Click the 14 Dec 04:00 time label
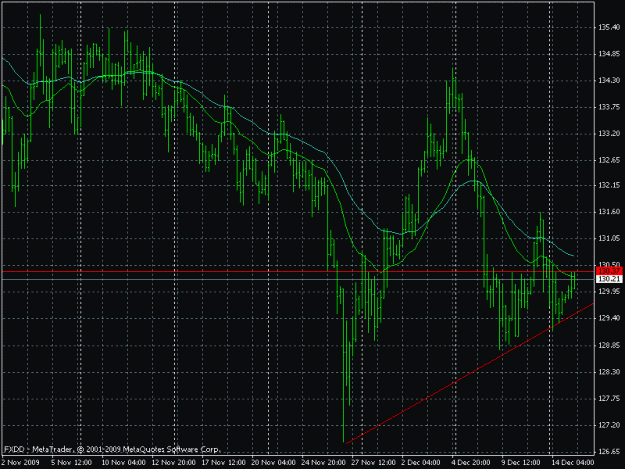 (x=573, y=462)
